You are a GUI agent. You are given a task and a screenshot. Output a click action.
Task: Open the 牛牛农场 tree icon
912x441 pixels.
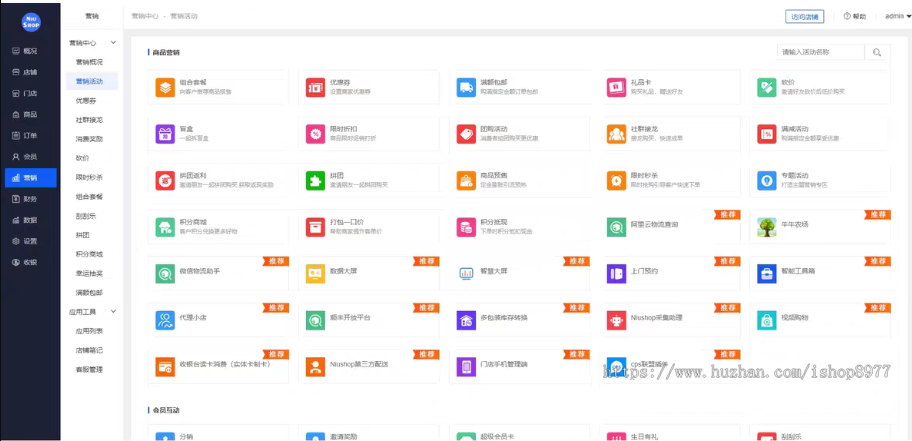click(767, 227)
